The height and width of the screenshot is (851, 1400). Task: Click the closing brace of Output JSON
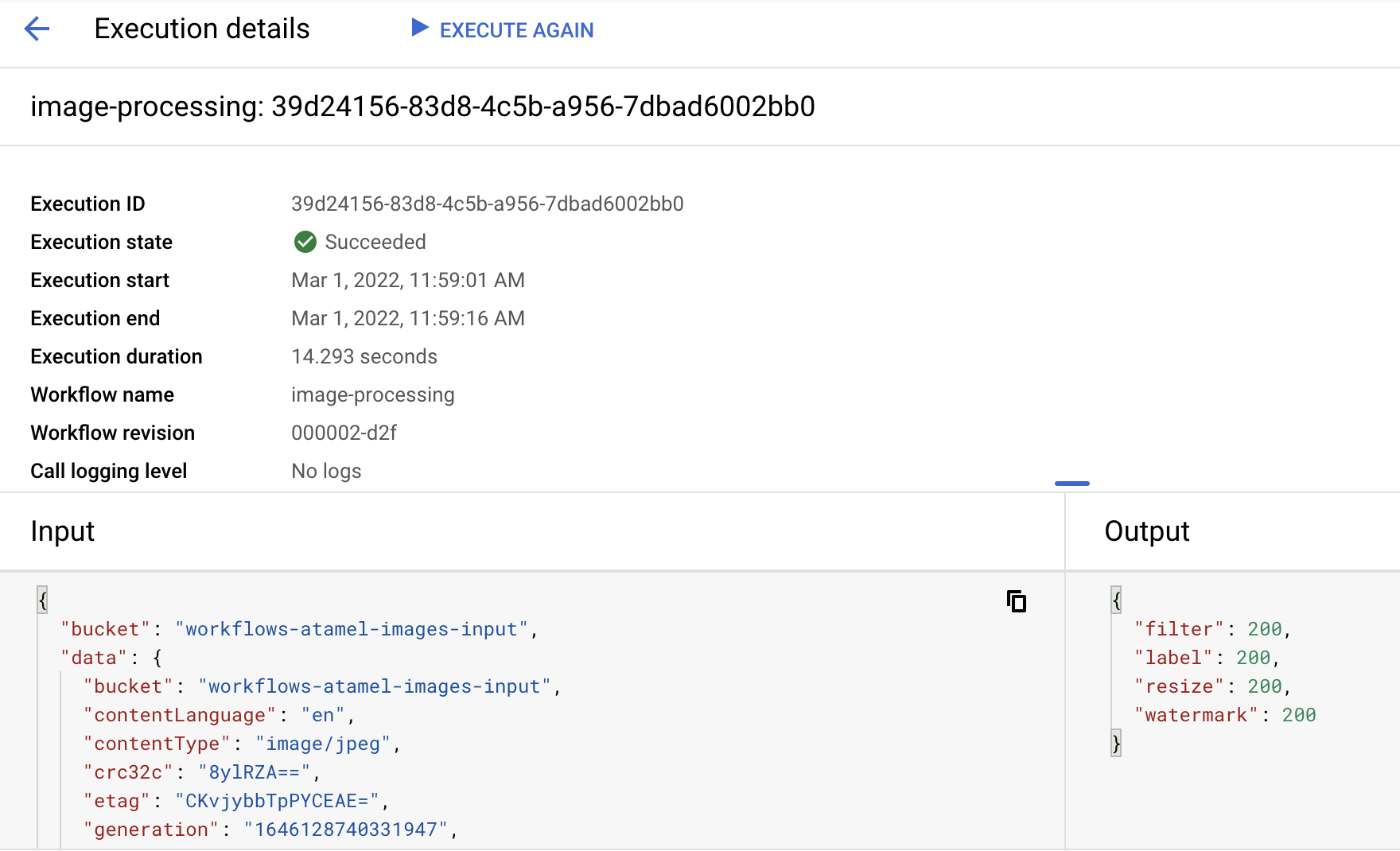pyautogui.click(x=1116, y=744)
